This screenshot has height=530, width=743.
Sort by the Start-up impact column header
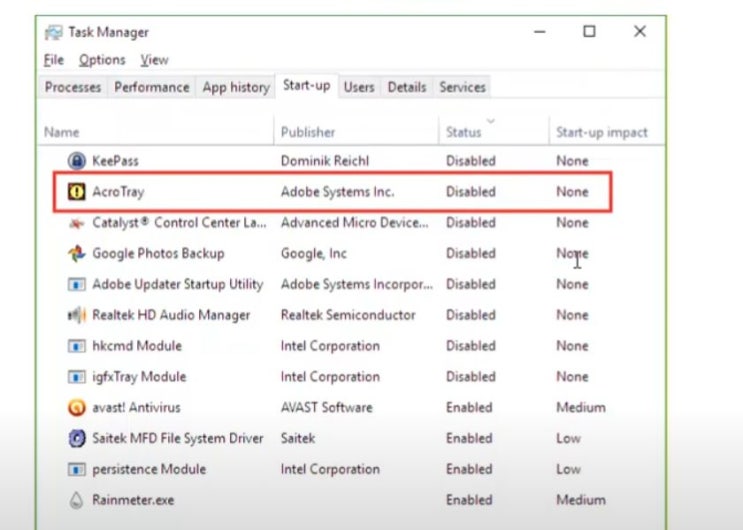point(602,132)
